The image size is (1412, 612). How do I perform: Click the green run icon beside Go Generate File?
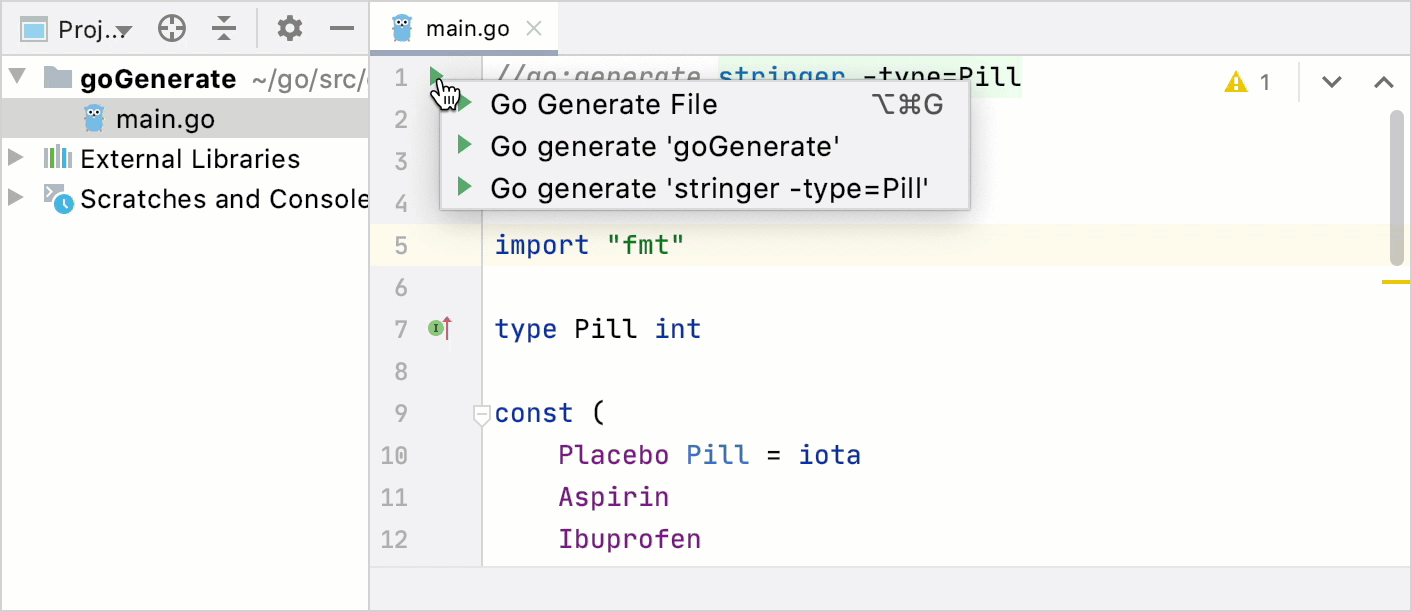464,104
